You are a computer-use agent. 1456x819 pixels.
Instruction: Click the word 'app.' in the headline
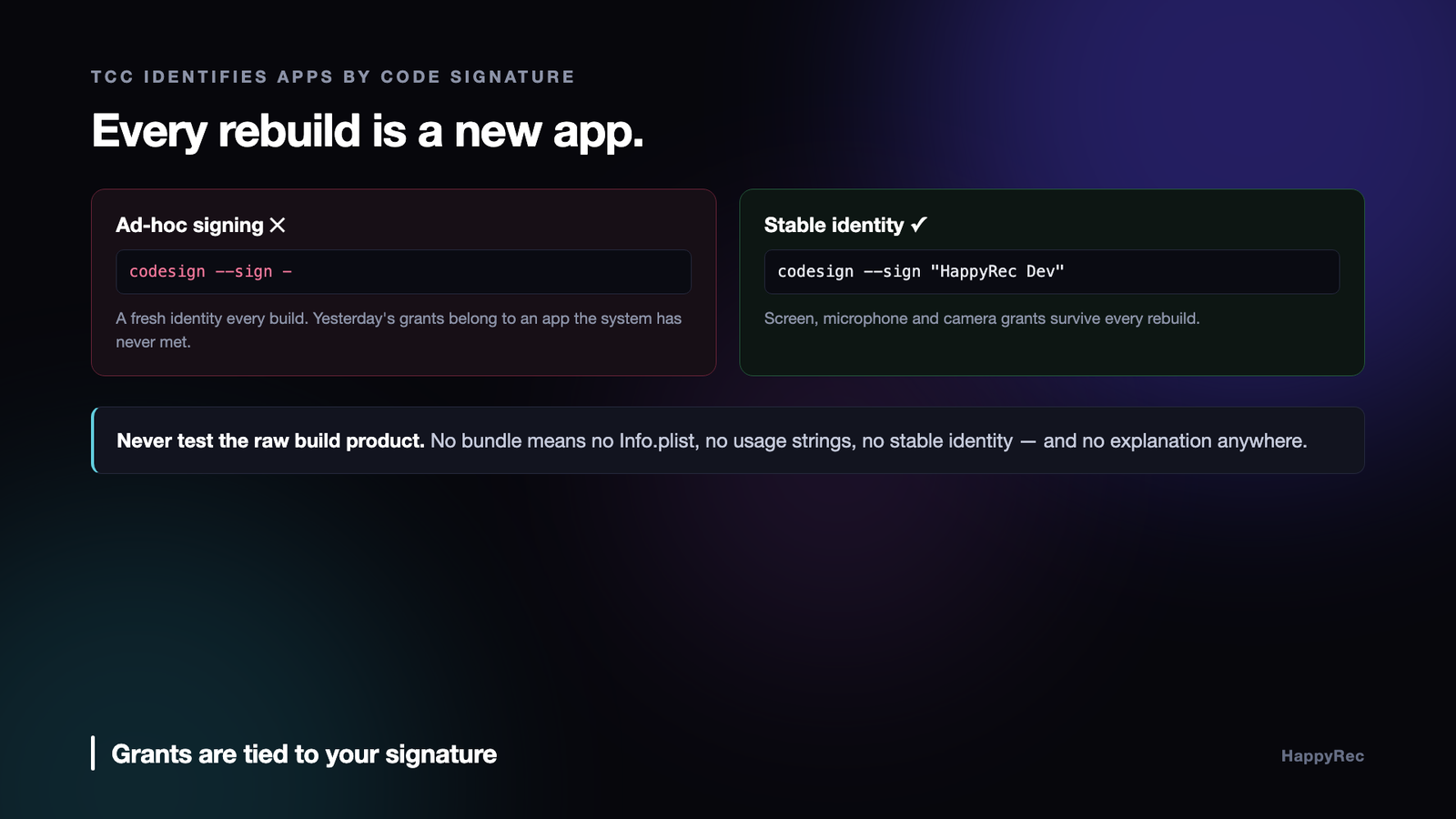click(598, 133)
